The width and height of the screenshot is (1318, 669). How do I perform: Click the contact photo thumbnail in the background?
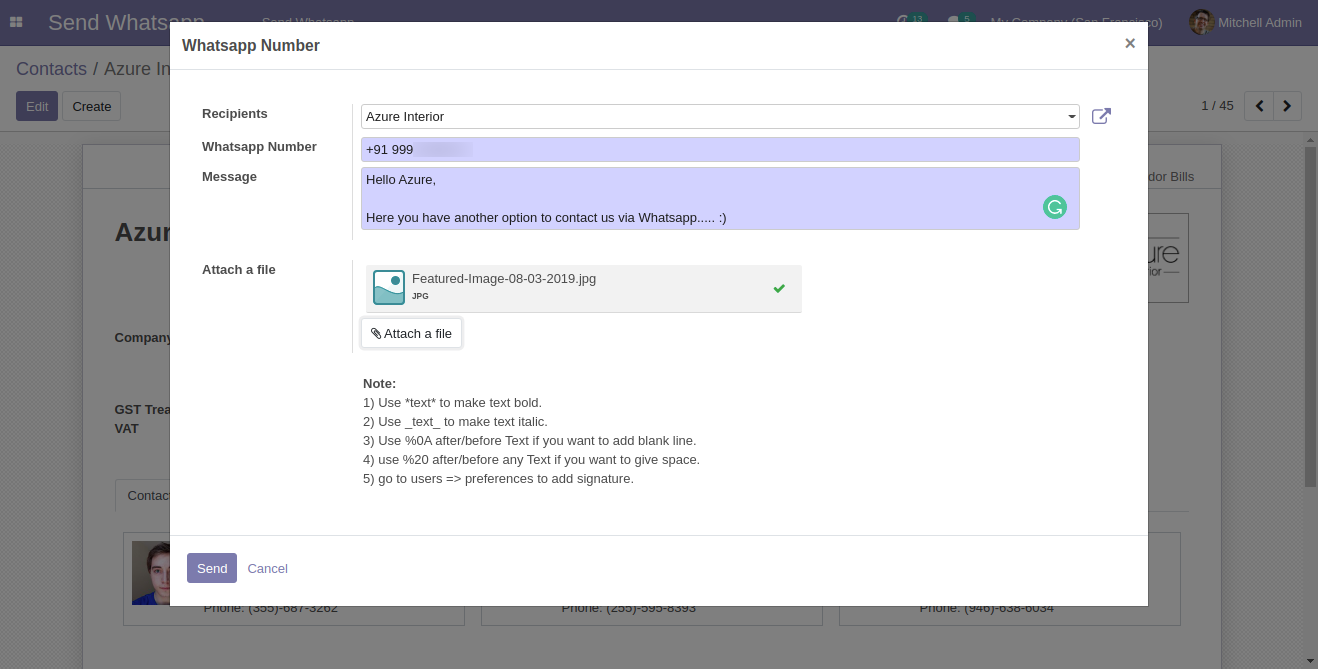151,574
